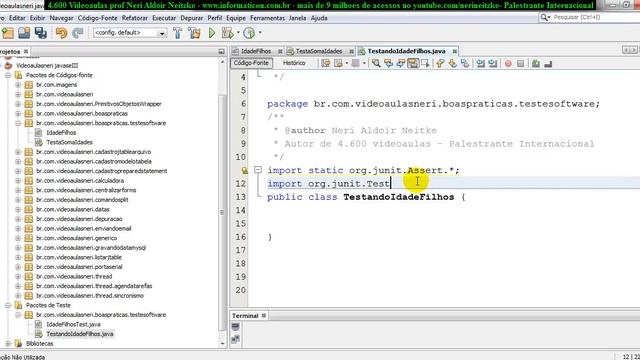Click the Find Next Occurrence editor icon

coord(400,63)
